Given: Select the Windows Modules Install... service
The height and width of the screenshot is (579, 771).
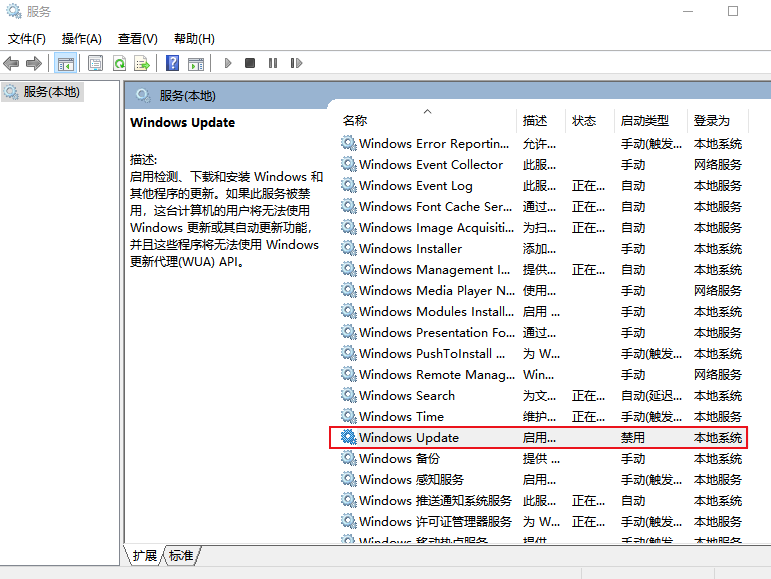Looking at the screenshot, I should pyautogui.click(x=543, y=312).
